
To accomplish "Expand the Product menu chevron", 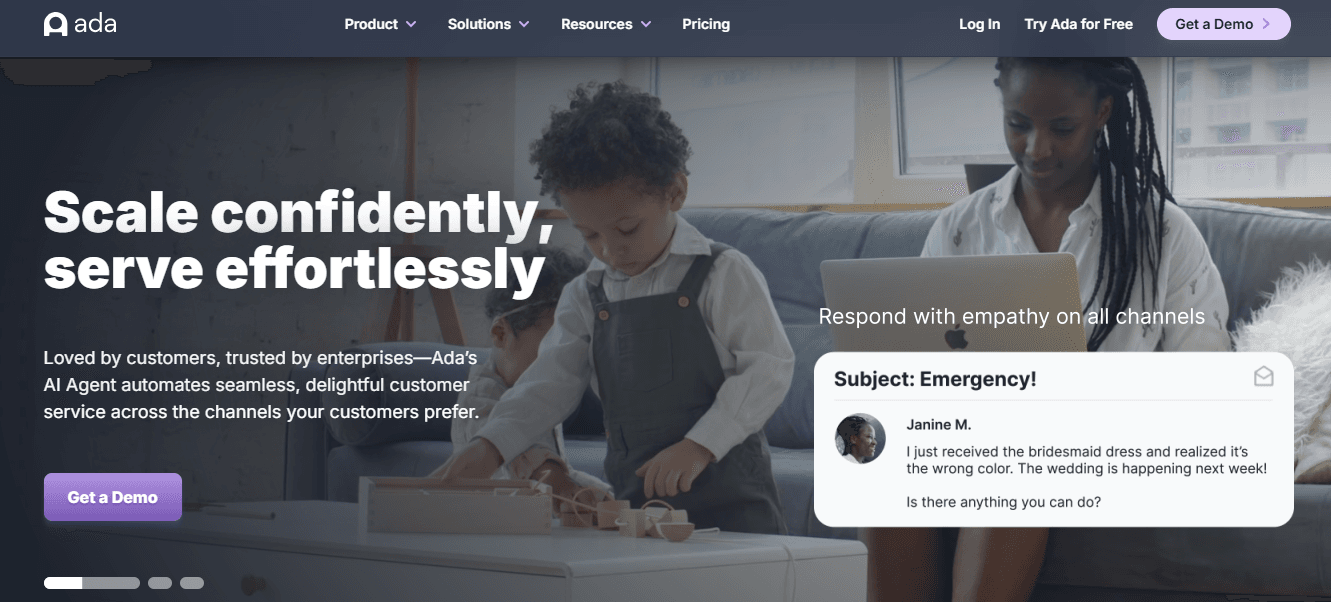I will (411, 24).
